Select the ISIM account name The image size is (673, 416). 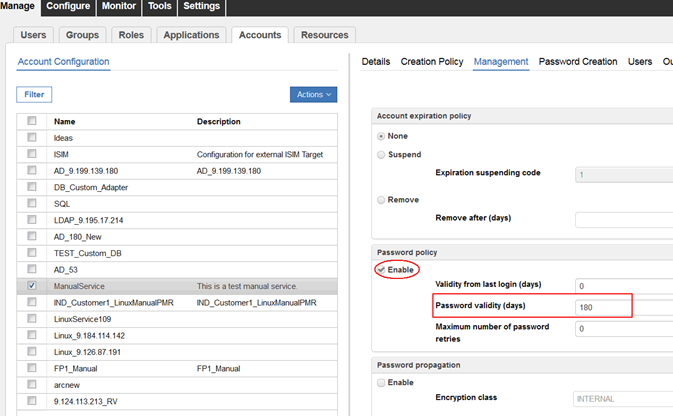61,155
